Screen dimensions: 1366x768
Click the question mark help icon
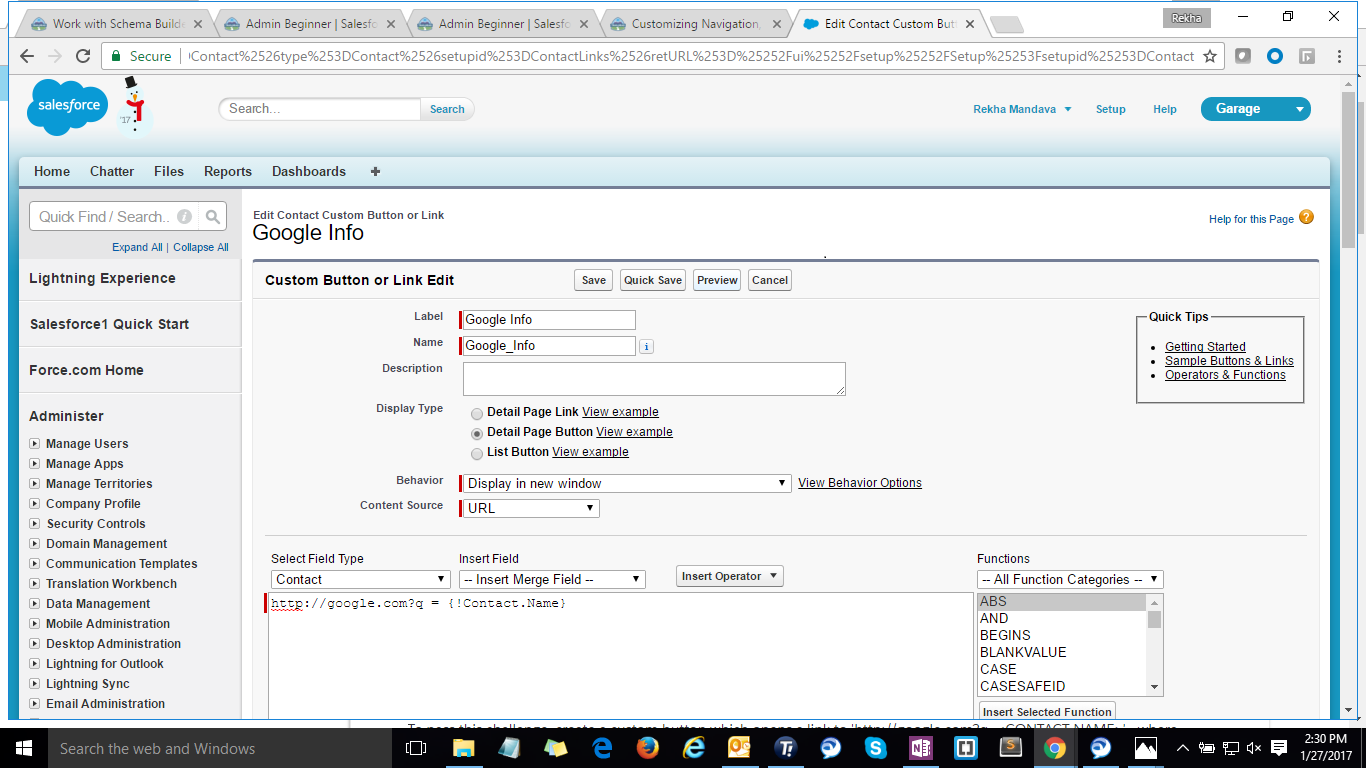(x=1306, y=217)
